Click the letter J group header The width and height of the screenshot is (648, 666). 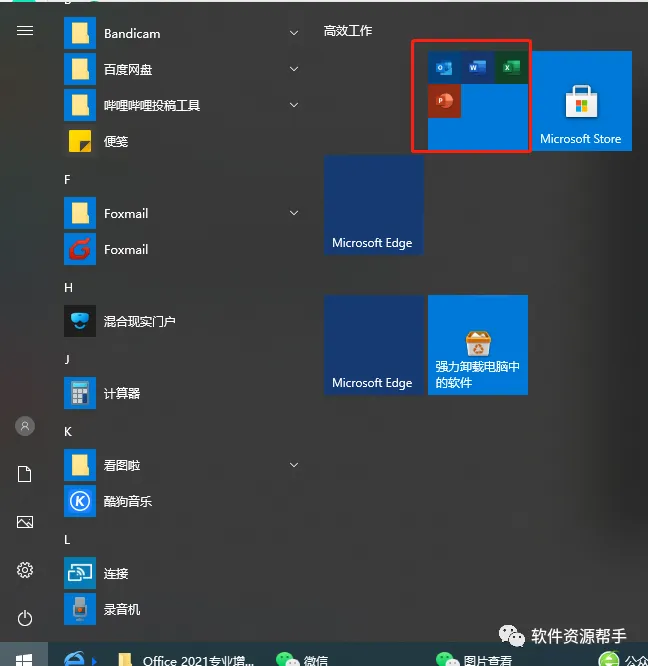pos(67,360)
